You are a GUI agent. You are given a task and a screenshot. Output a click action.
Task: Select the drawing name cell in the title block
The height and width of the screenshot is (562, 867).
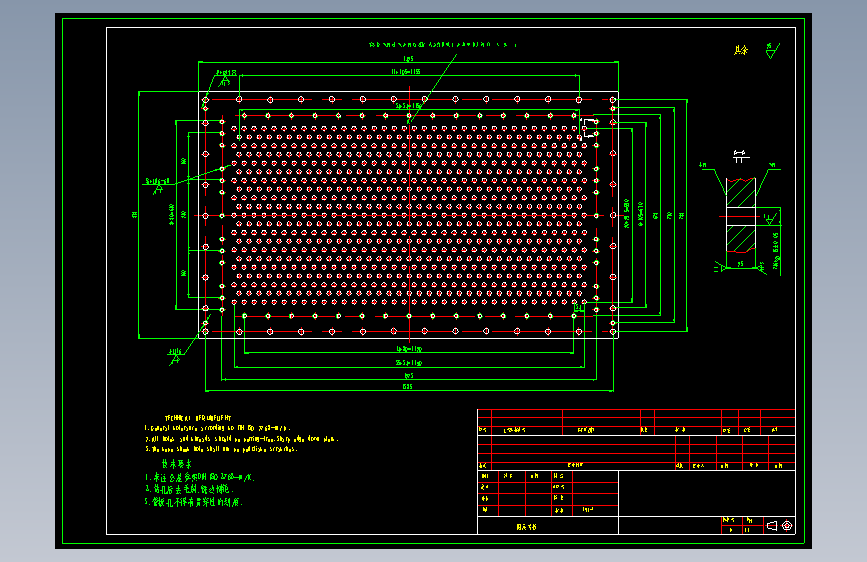point(547,526)
